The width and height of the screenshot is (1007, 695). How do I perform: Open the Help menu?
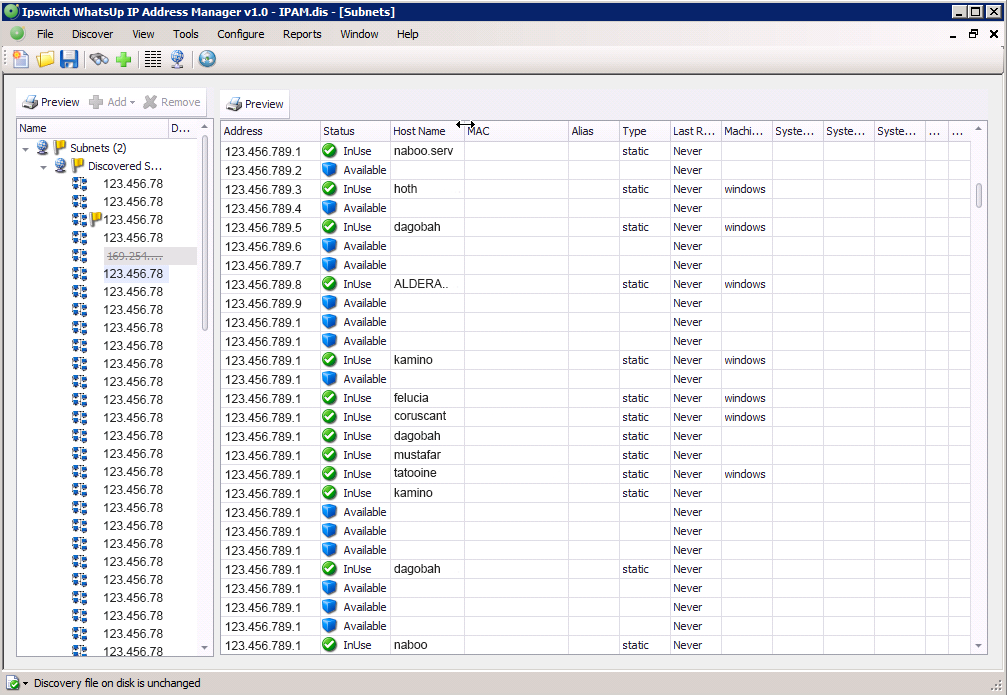click(x=407, y=34)
